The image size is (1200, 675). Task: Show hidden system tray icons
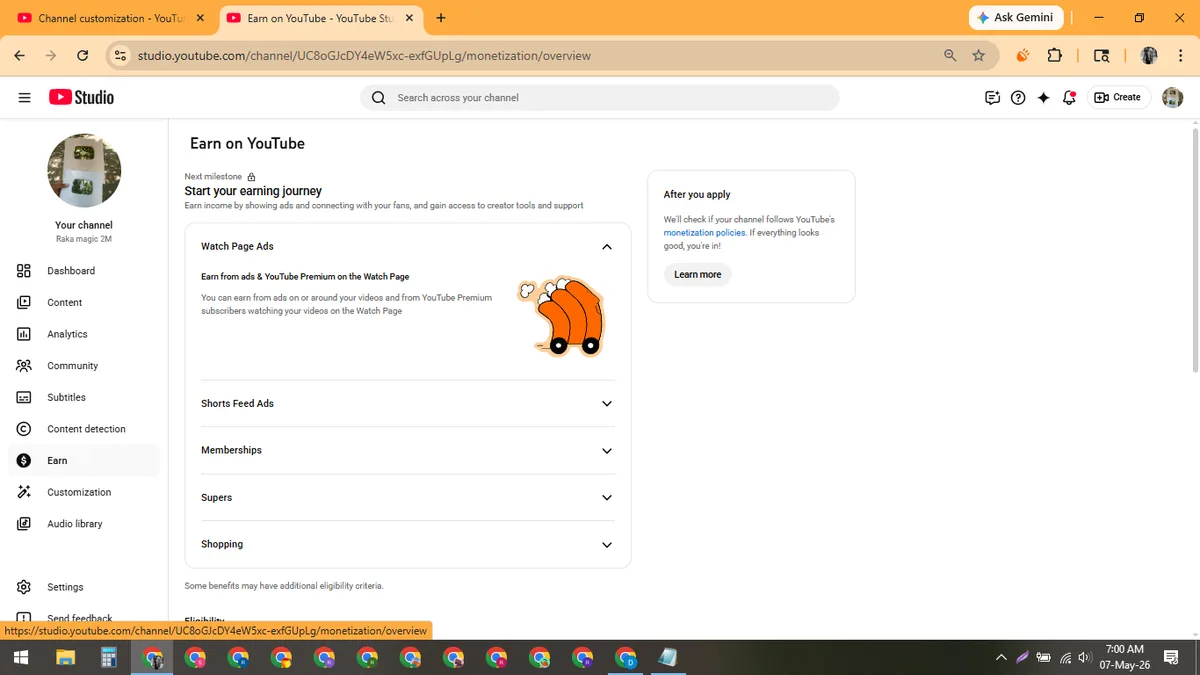point(1001,657)
